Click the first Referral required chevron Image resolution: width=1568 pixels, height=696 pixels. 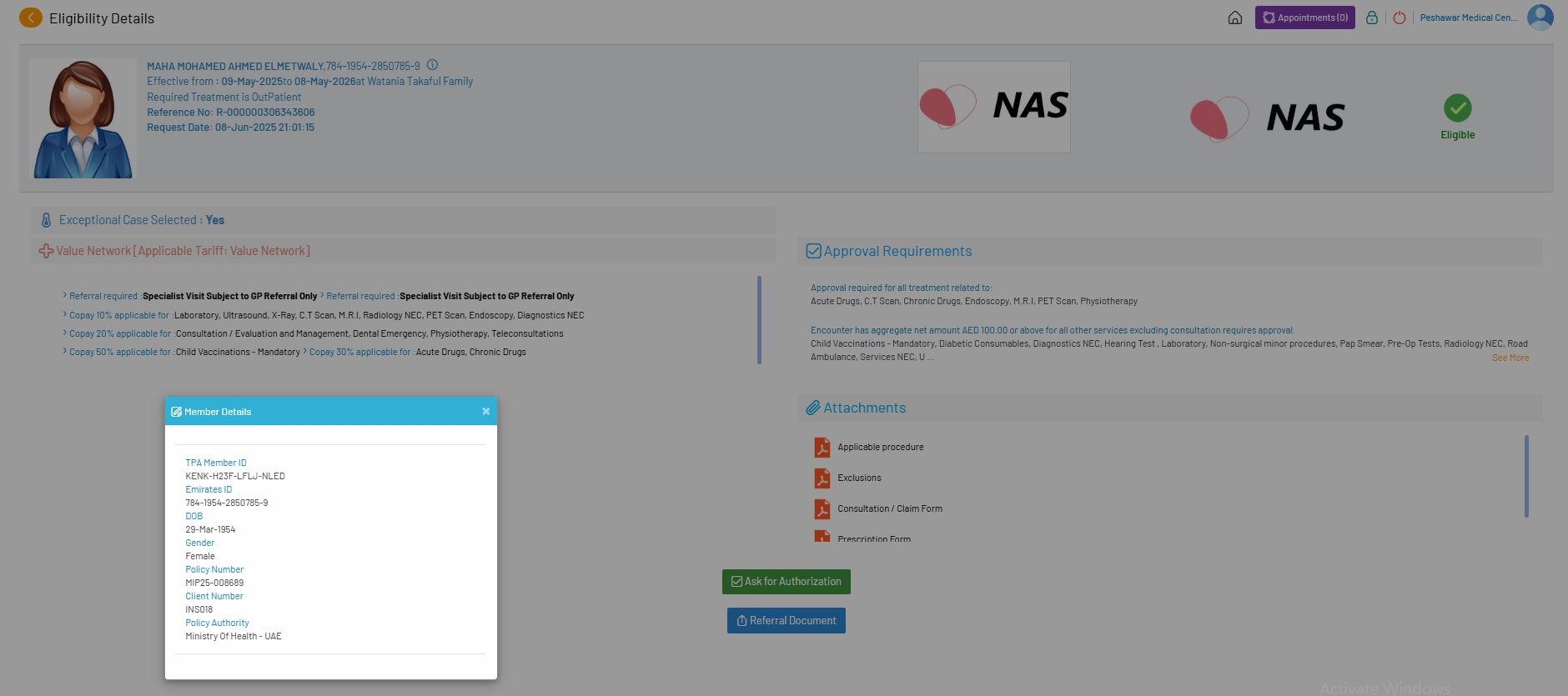coord(65,295)
